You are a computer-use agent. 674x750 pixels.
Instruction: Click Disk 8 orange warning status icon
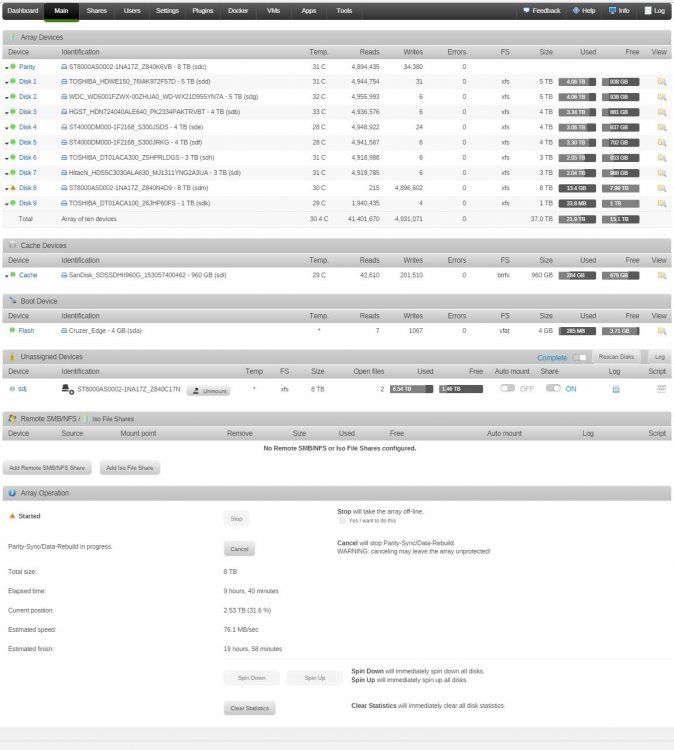pos(13,188)
